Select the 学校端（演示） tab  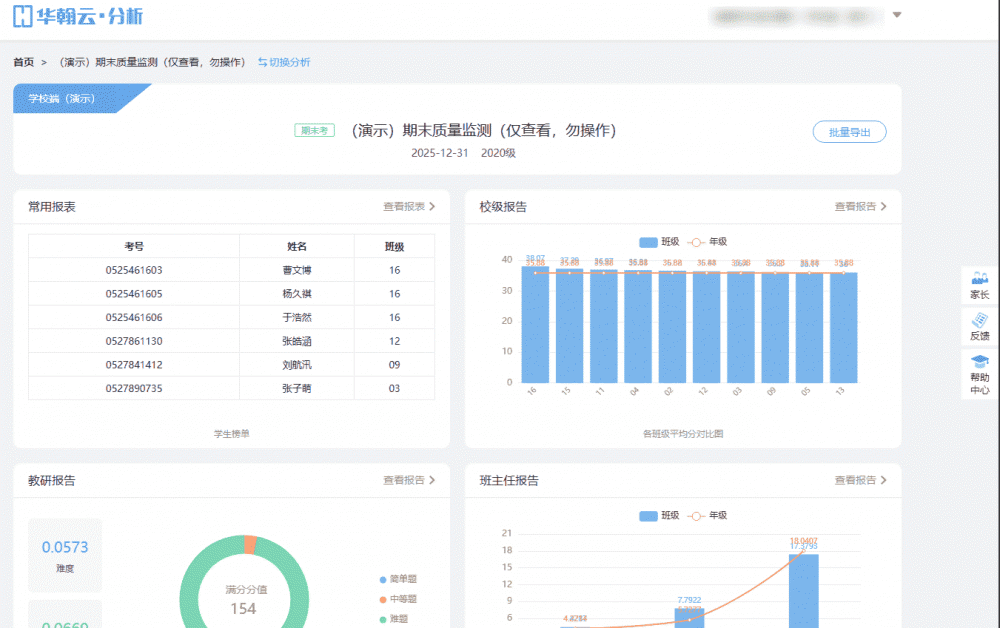pos(62,99)
